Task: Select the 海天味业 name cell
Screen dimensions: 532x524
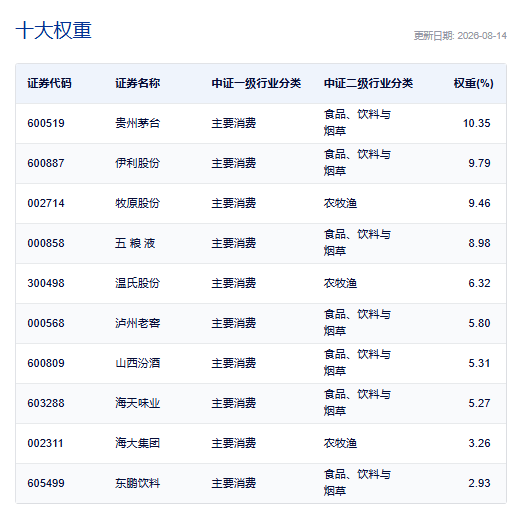Action: pos(137,404)
